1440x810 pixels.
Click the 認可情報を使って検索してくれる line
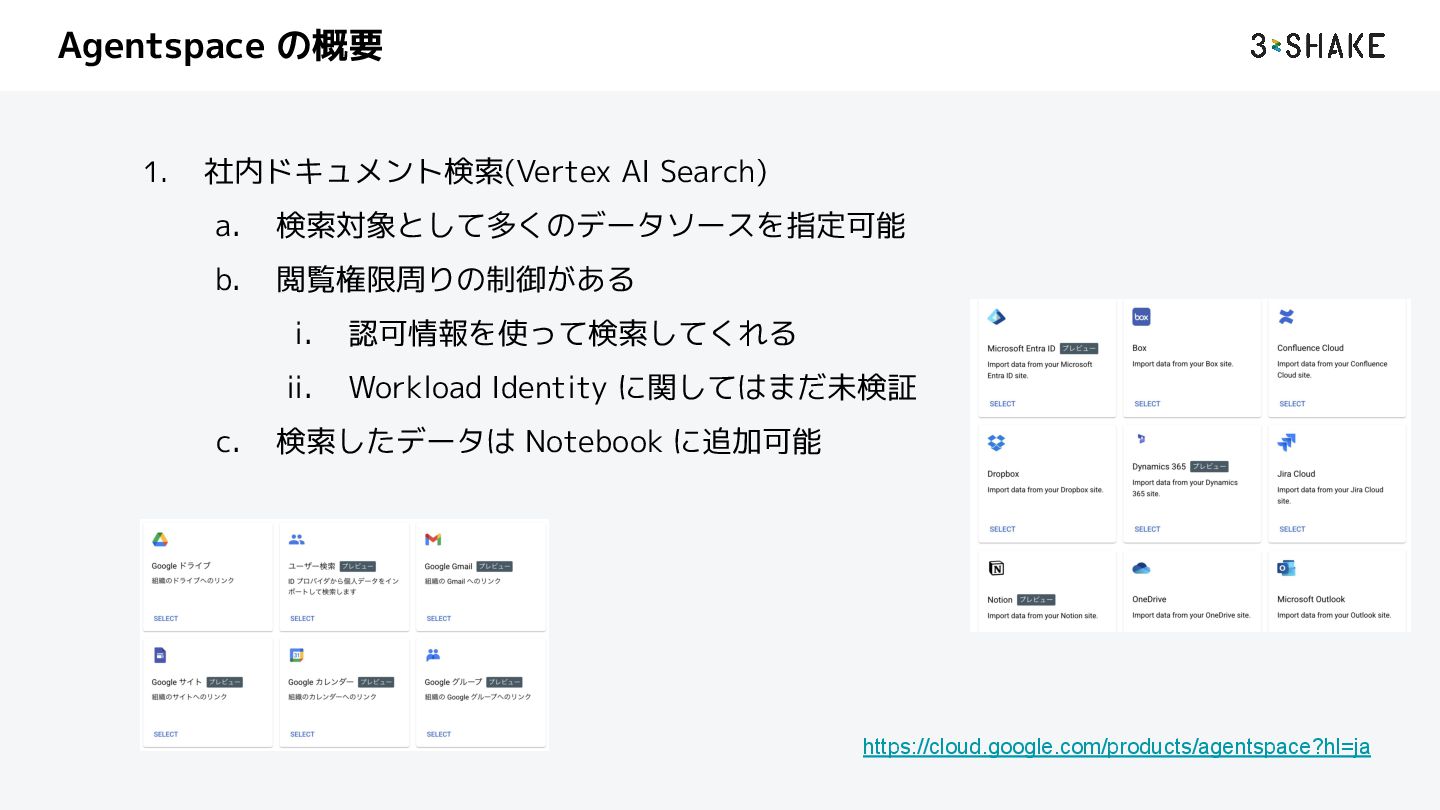[572, 333]
